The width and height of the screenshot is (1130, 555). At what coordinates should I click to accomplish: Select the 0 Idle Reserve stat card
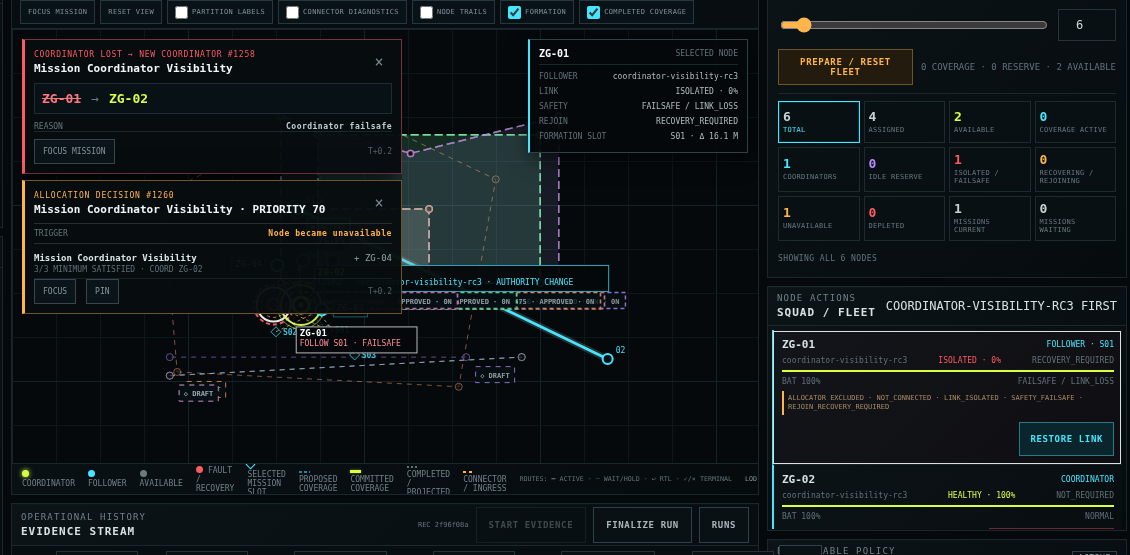pos(904,169)
